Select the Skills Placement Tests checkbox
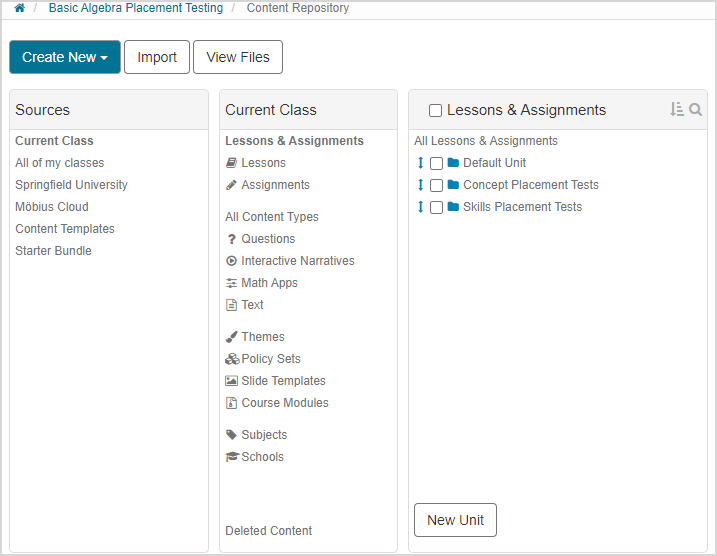The height and width of the screenshot is (556, 717). [x=436, y=208]
